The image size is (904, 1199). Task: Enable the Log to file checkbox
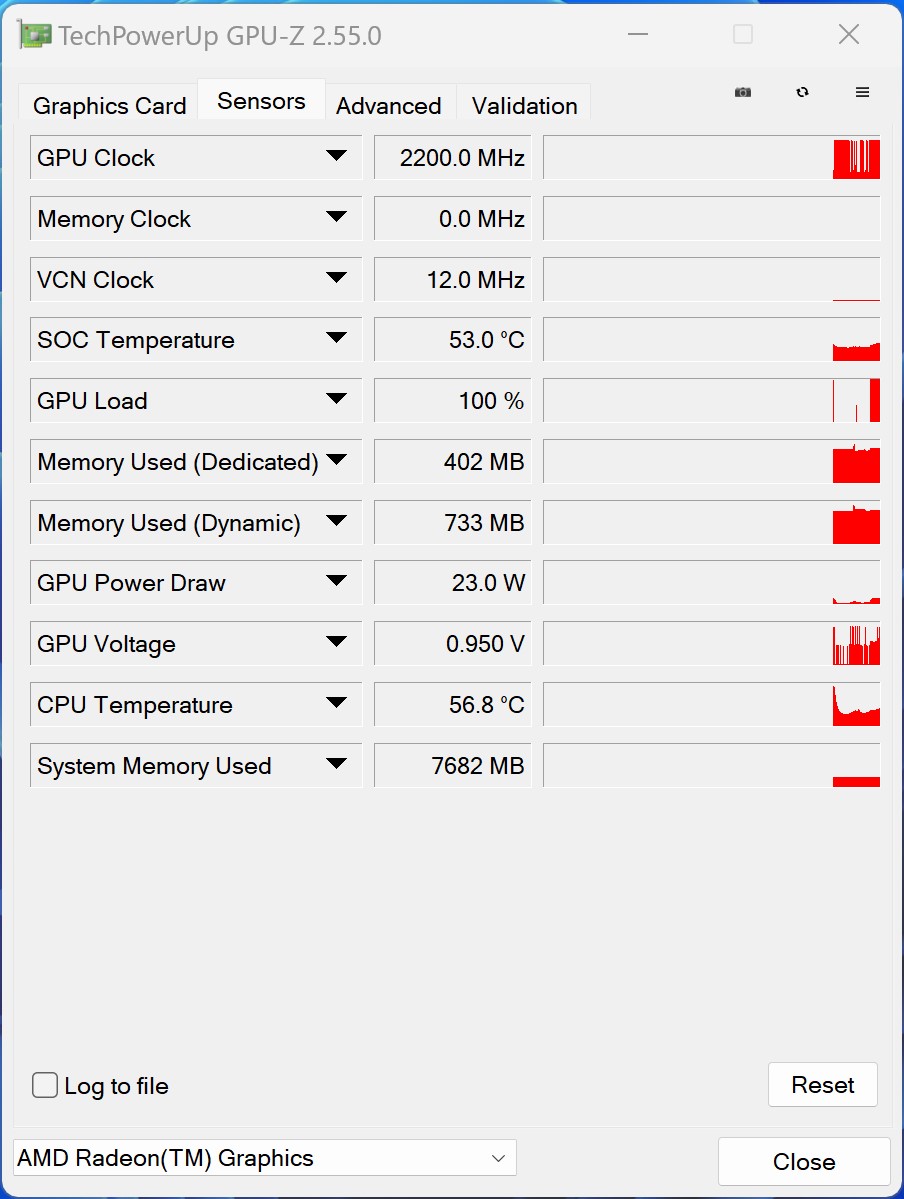[x=44, y=1085]
